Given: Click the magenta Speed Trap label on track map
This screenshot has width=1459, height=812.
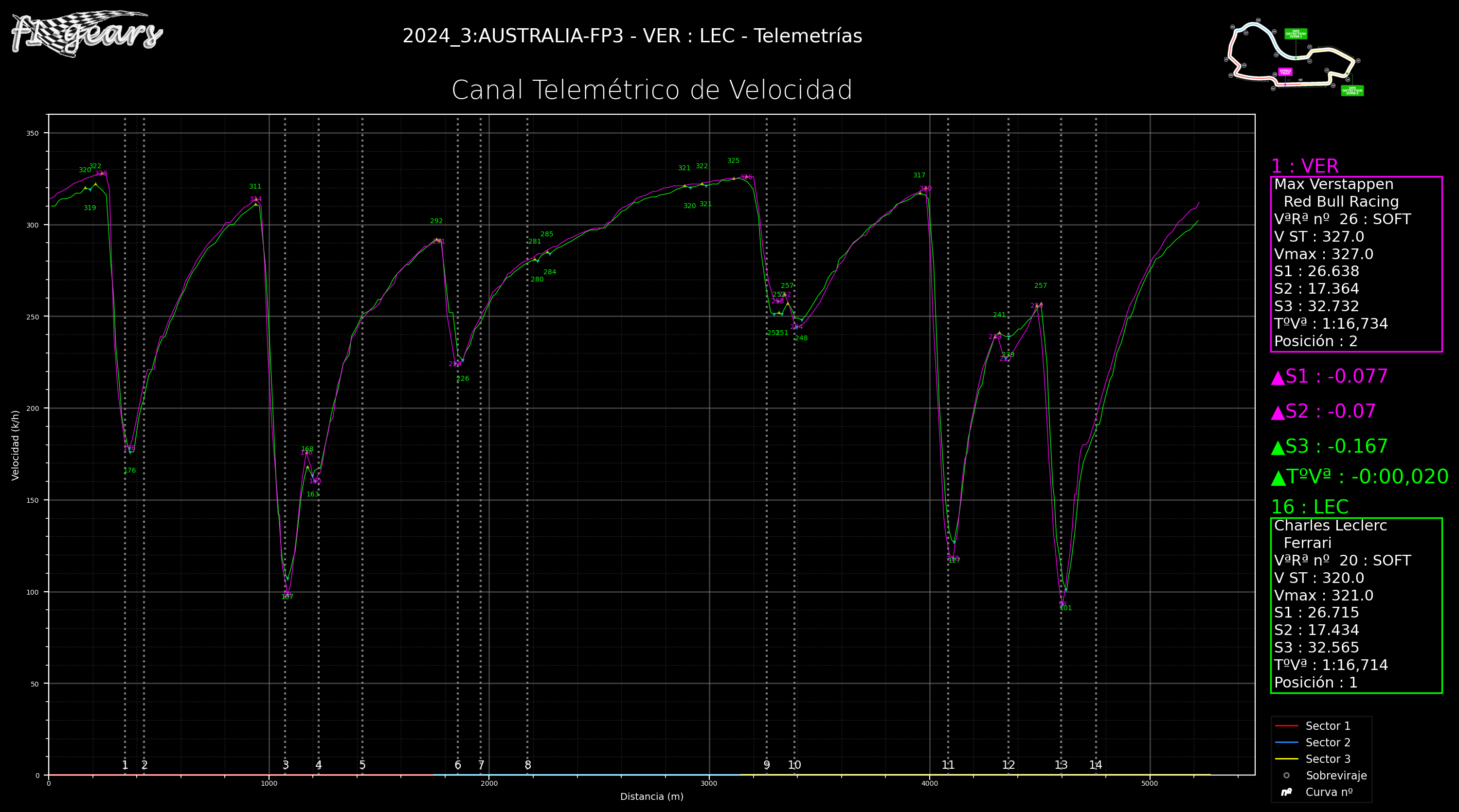Looking at the screenshot, I should [1285, 72].
